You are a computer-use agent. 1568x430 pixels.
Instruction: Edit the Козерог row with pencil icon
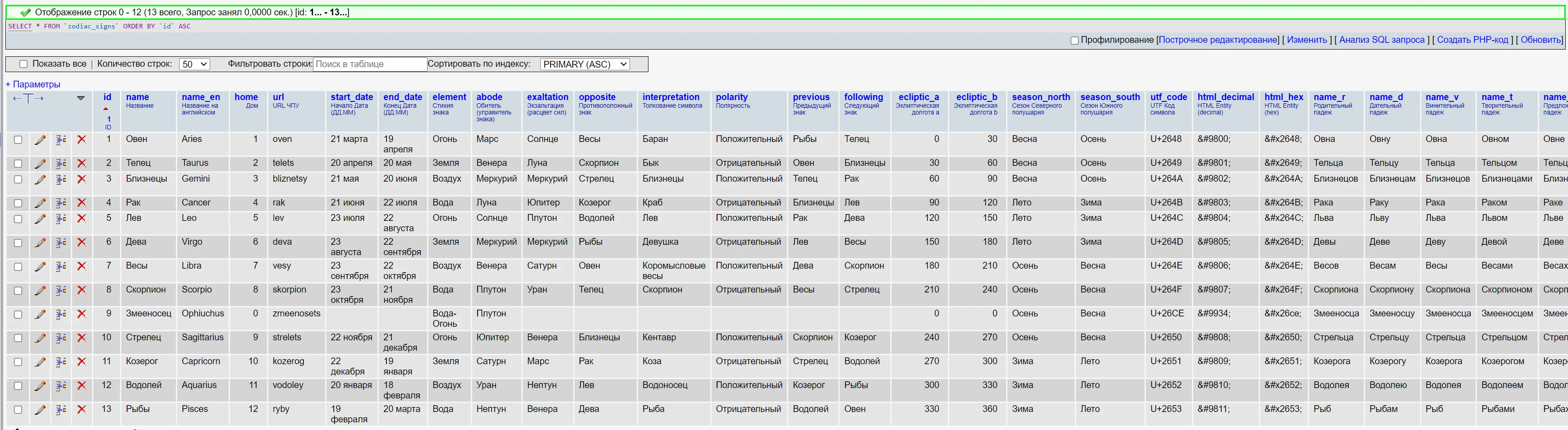(40, 362)
